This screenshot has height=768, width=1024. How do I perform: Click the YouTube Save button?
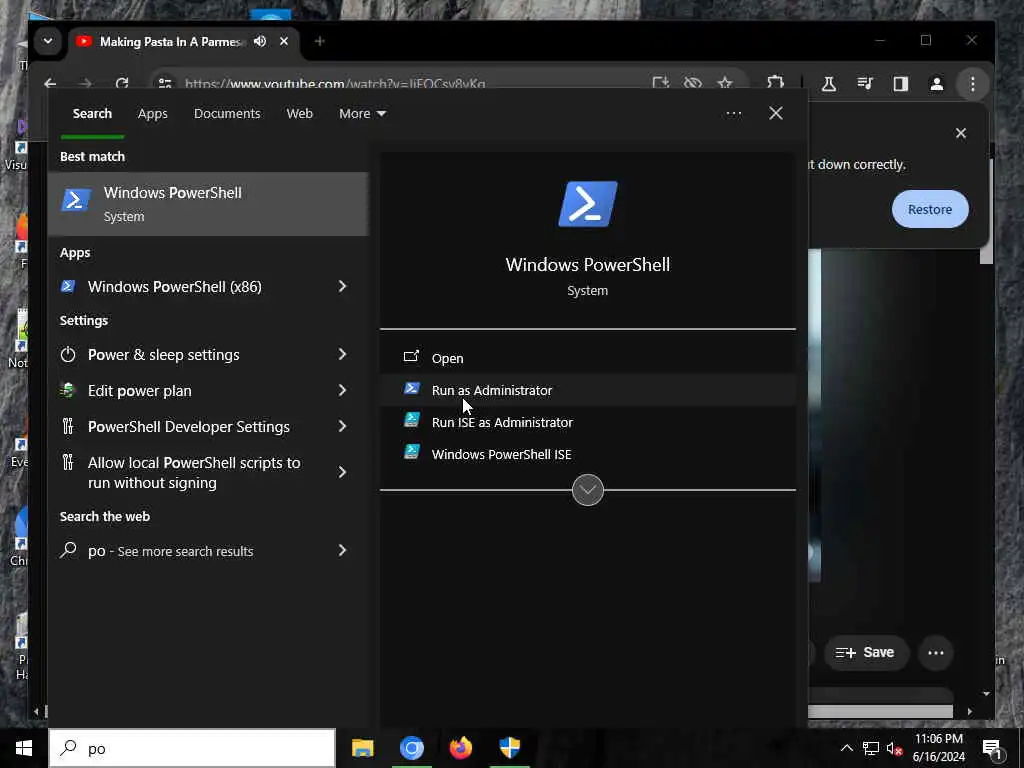pyautogui.click(x=866, y=652)
